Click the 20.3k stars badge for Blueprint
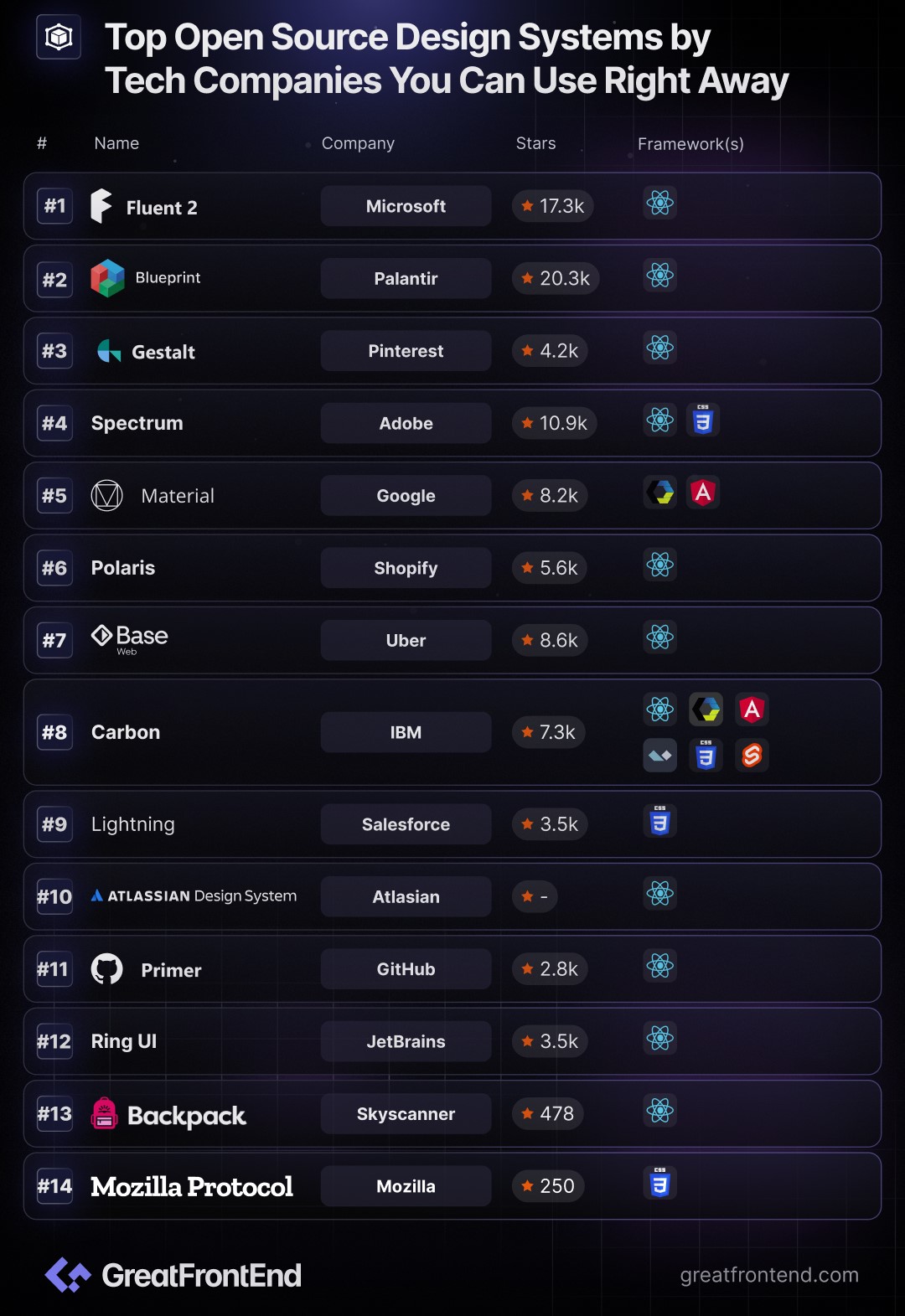 (556, 278)
